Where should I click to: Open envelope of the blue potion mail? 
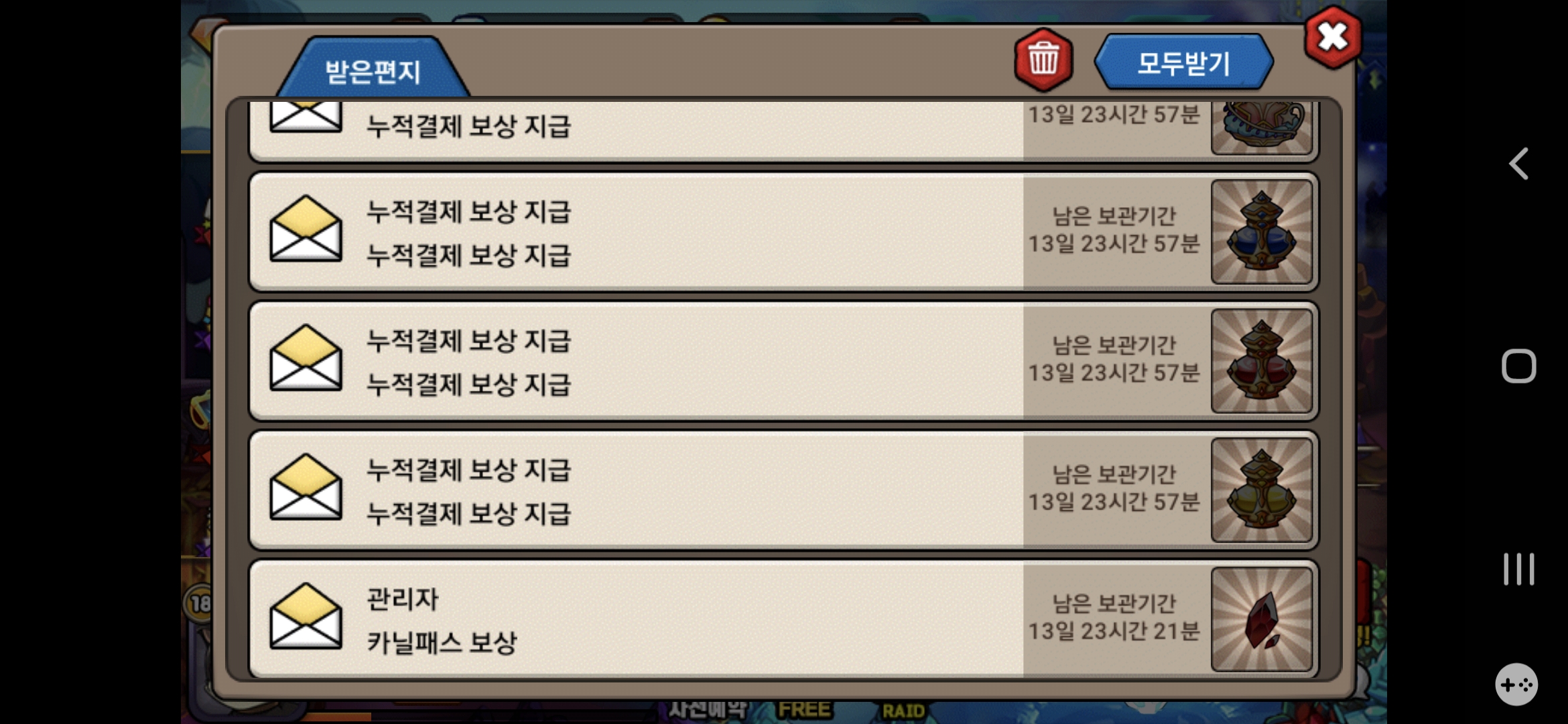point(306,229)
